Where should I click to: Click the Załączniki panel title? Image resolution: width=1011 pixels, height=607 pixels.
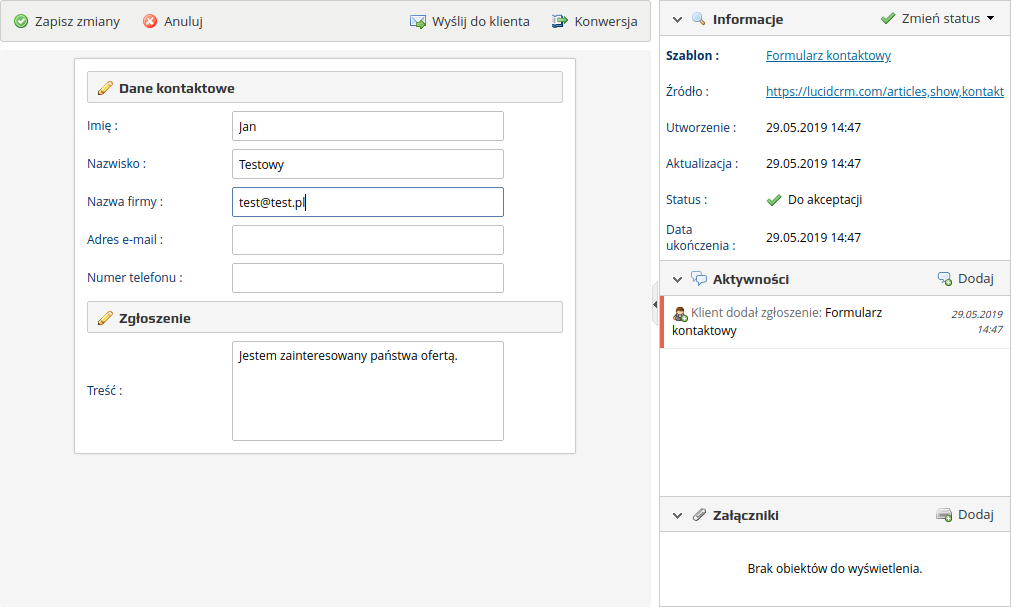click(x=746, y=515)
